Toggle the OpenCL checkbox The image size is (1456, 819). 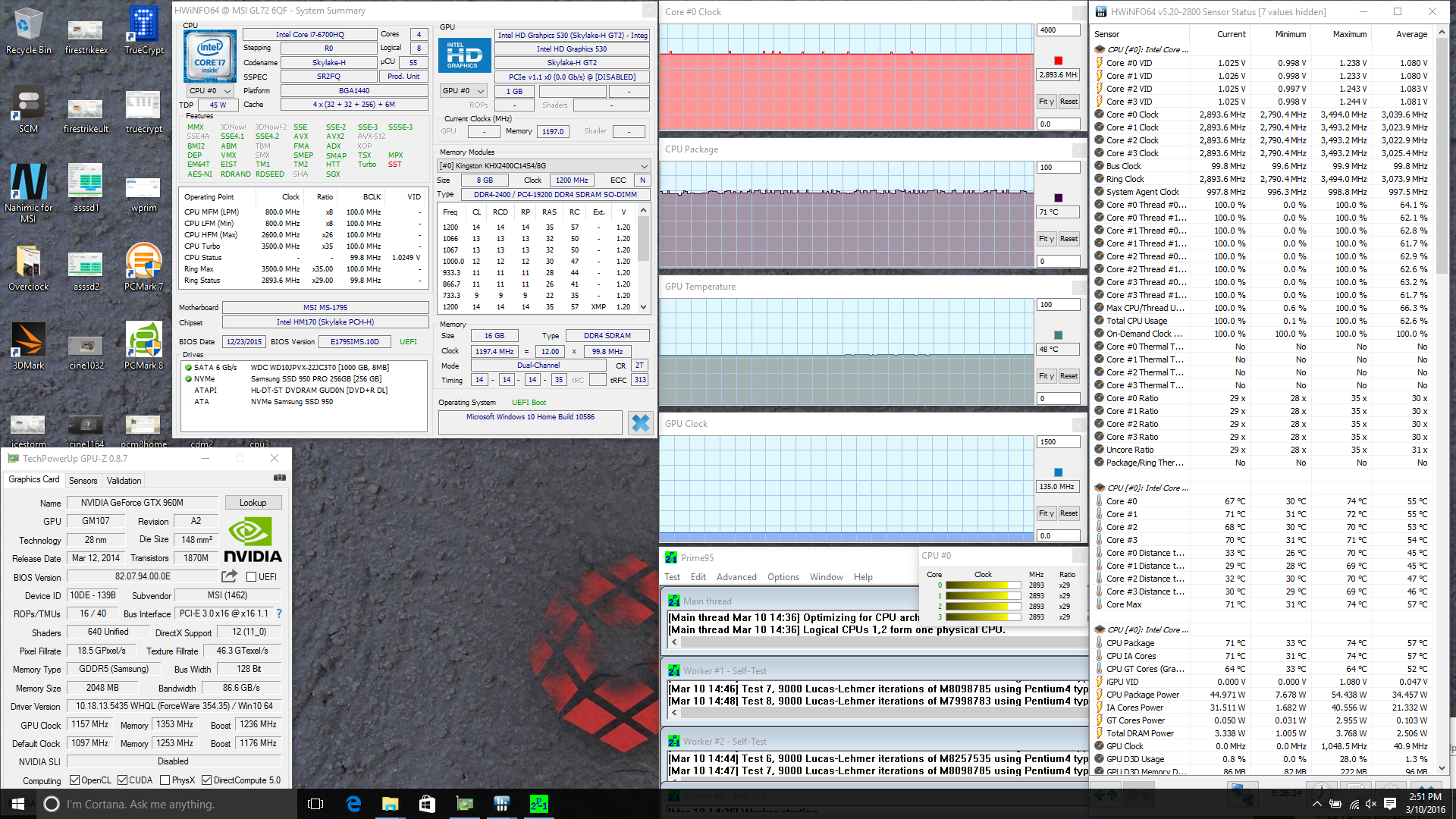point(74,780)
